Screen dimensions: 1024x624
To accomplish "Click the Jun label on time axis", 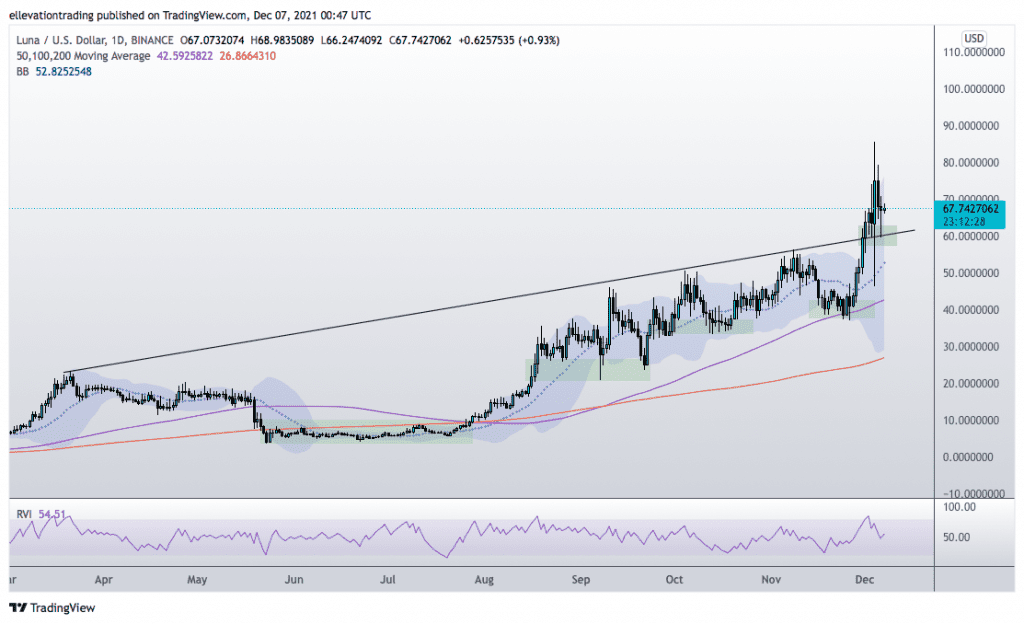I will [x=294, y=580].
